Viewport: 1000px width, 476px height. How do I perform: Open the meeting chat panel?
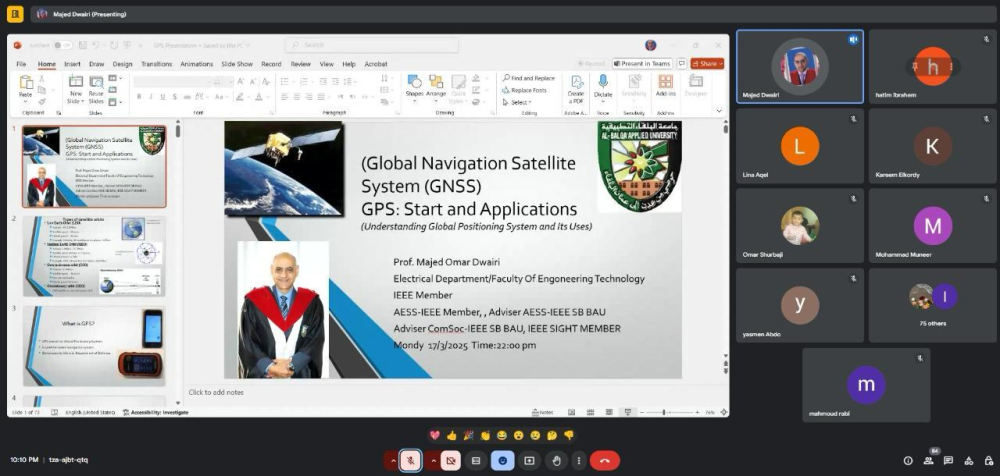point(948,461)
